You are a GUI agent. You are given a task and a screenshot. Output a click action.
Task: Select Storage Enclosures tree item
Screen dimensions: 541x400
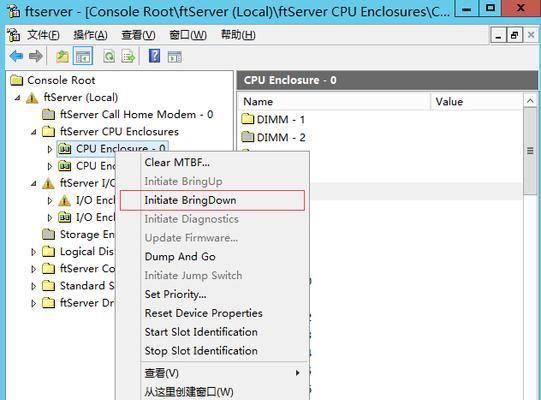87,234
